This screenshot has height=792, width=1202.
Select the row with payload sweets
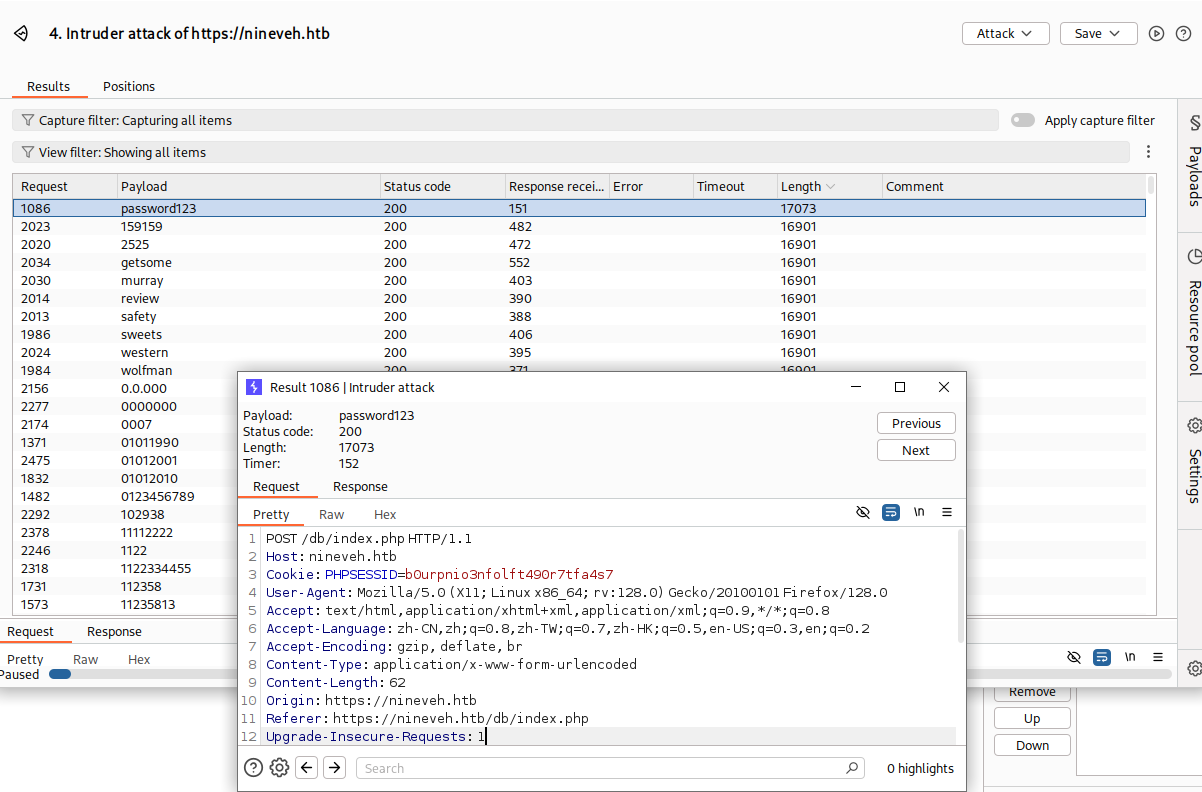pyautogui.click(x=579, y=335)
